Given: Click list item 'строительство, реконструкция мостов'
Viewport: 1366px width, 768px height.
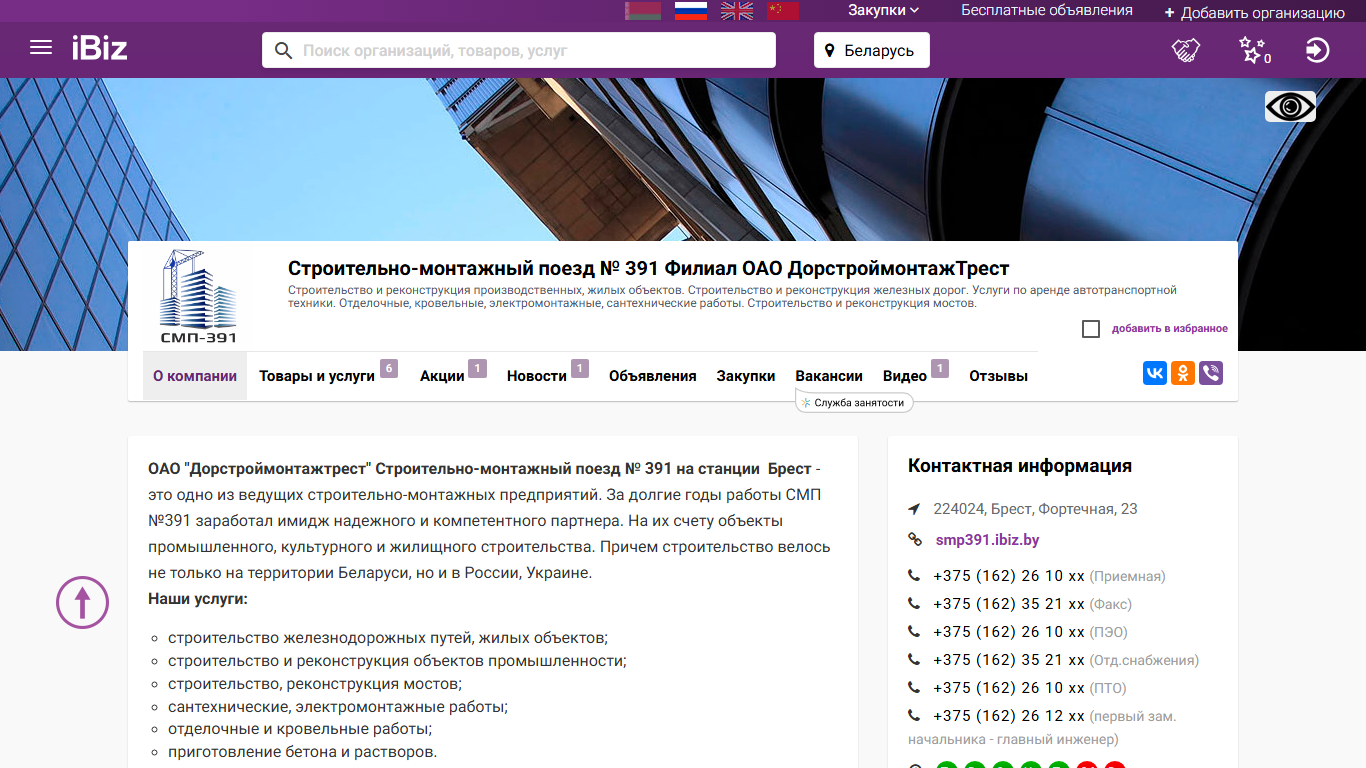Looking at the screenshot, I should coord(315,684).
